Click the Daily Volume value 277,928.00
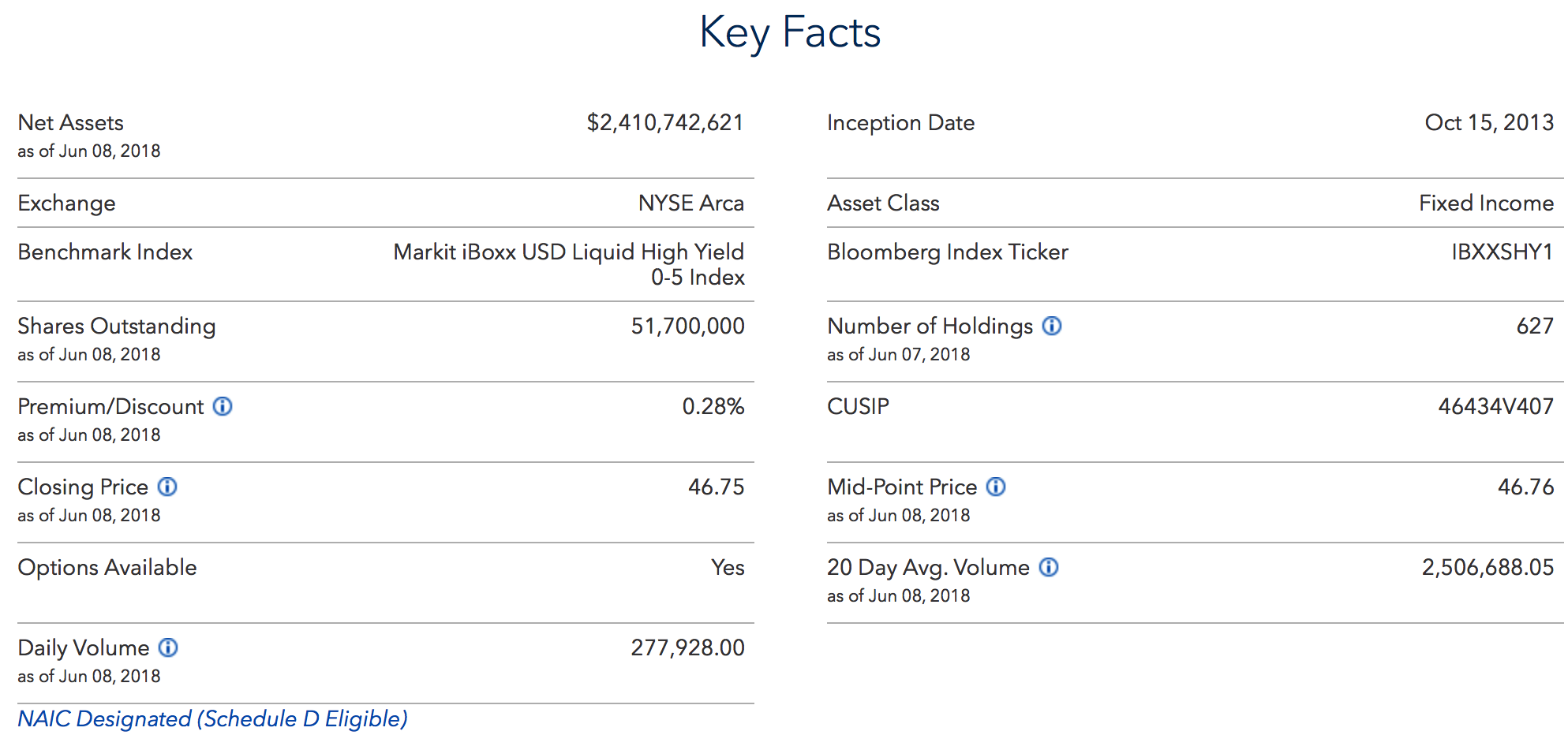 coord(687,647)
